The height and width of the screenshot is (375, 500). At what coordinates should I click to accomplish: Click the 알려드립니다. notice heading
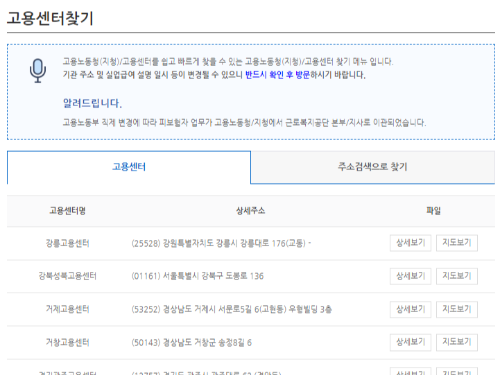click(x=92, y=103)
